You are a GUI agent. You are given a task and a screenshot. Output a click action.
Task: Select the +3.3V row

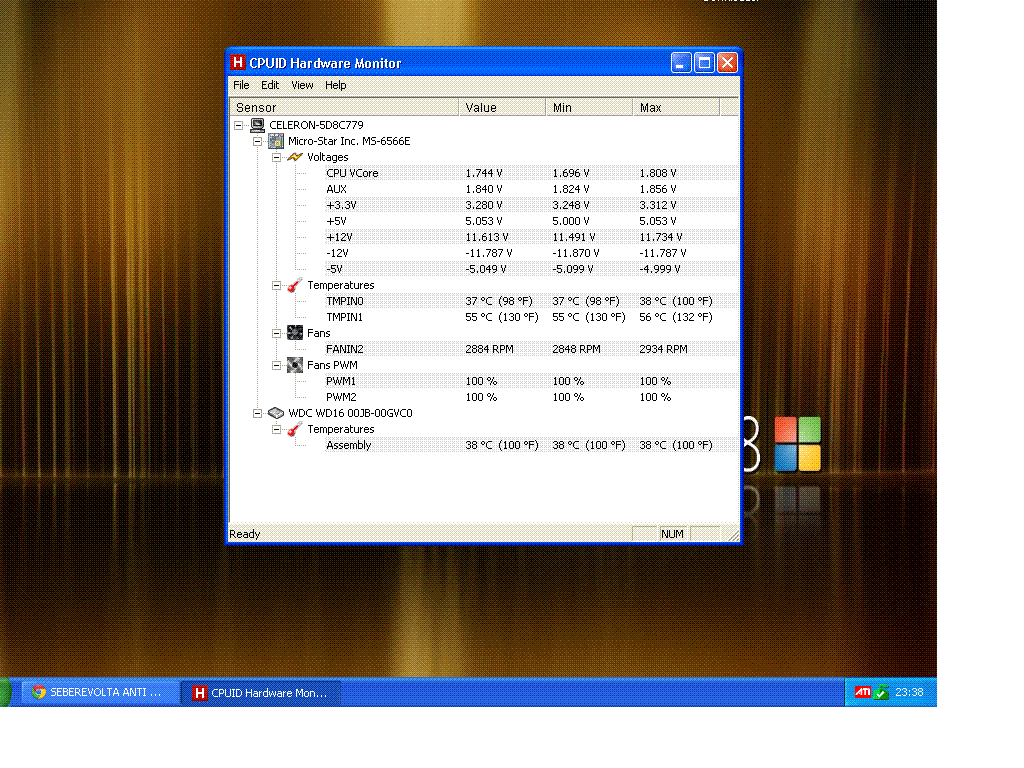(532, 205)
